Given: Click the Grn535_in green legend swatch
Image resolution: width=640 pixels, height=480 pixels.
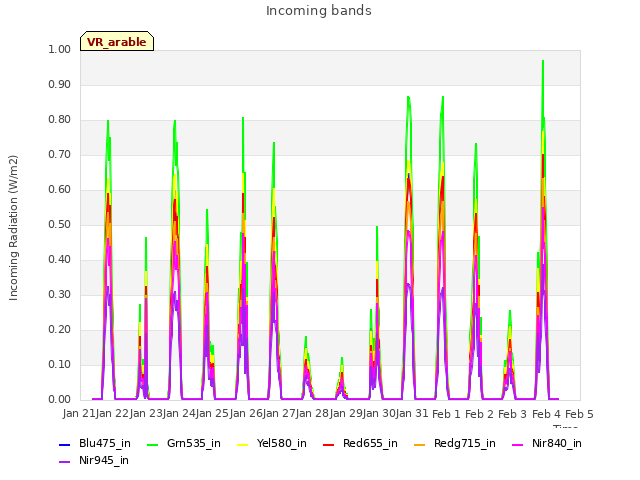Looking at the screenshot, I should click(152, 444).
